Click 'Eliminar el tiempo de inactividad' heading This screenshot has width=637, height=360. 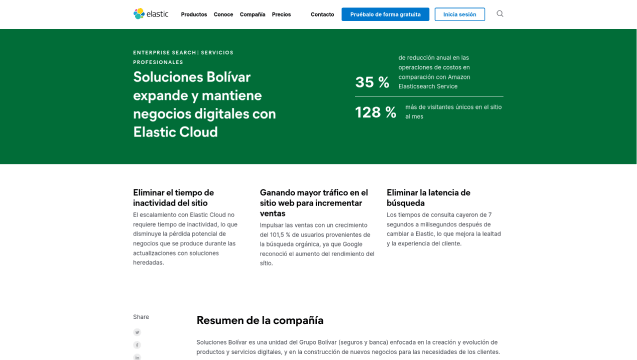click(x=173, y=198)
